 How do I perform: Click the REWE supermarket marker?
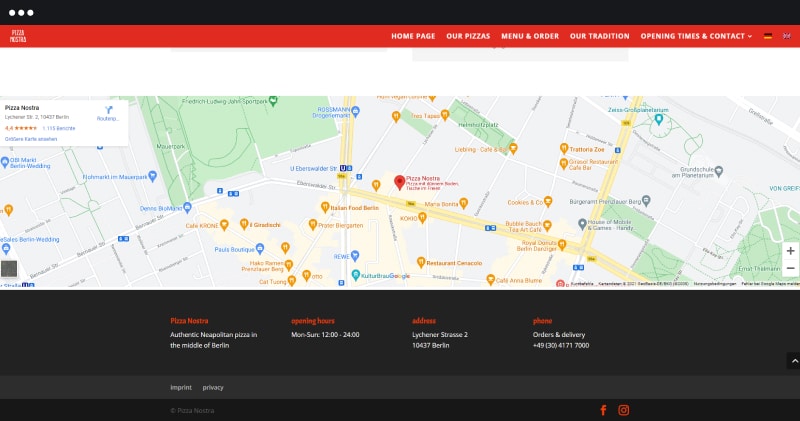pyautogui.click(x=355, y=255)
